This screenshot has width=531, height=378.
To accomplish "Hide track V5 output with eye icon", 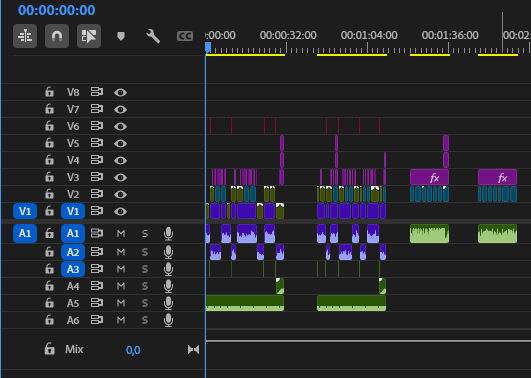I will click(x=120, y=143).
